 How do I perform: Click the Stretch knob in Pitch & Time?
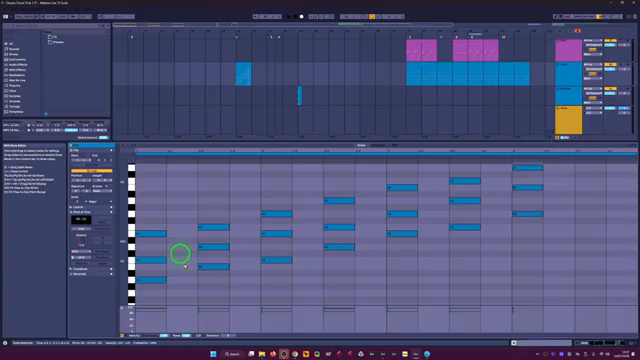pos(81,241)
